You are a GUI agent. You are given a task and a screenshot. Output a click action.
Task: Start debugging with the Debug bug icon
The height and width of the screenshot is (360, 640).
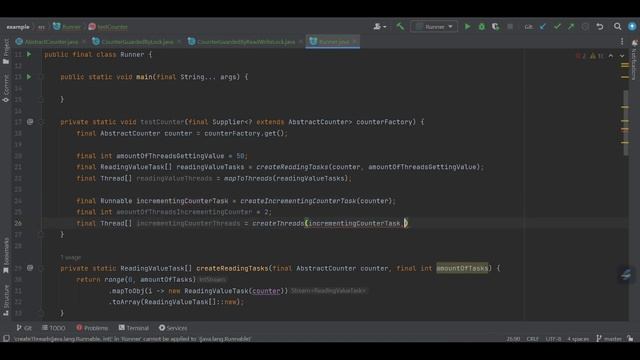click(x=482, y=27)
